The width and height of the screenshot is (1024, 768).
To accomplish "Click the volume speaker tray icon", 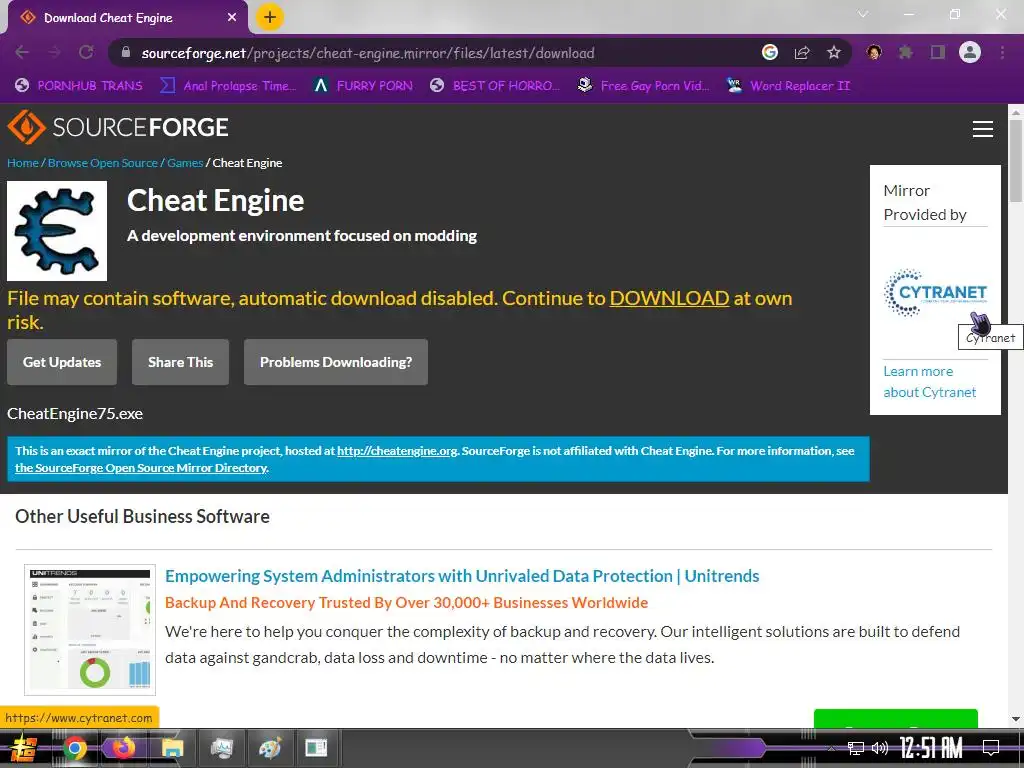I will coord(880,748).
